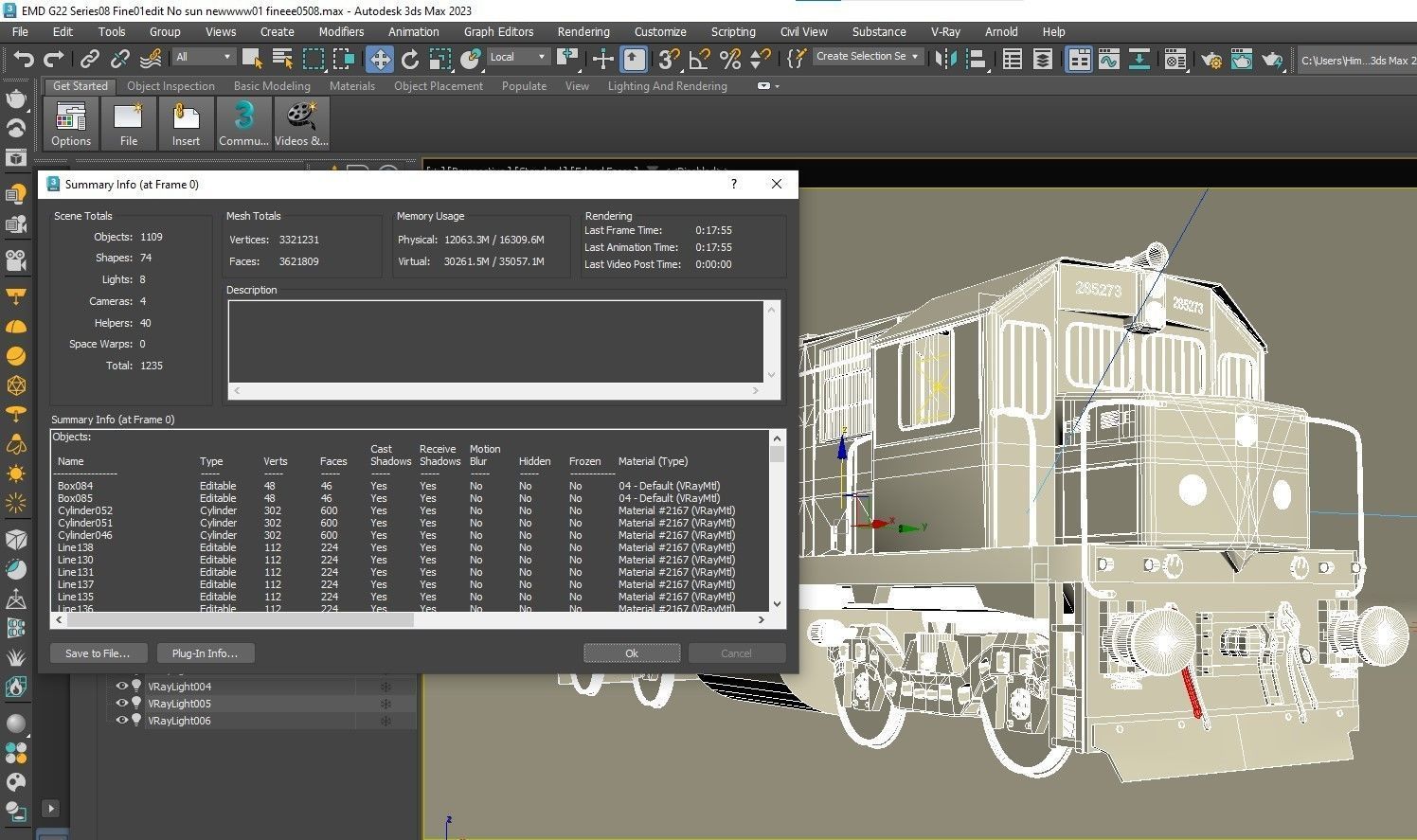Choose the Select Object tool

tap(252, 60)
